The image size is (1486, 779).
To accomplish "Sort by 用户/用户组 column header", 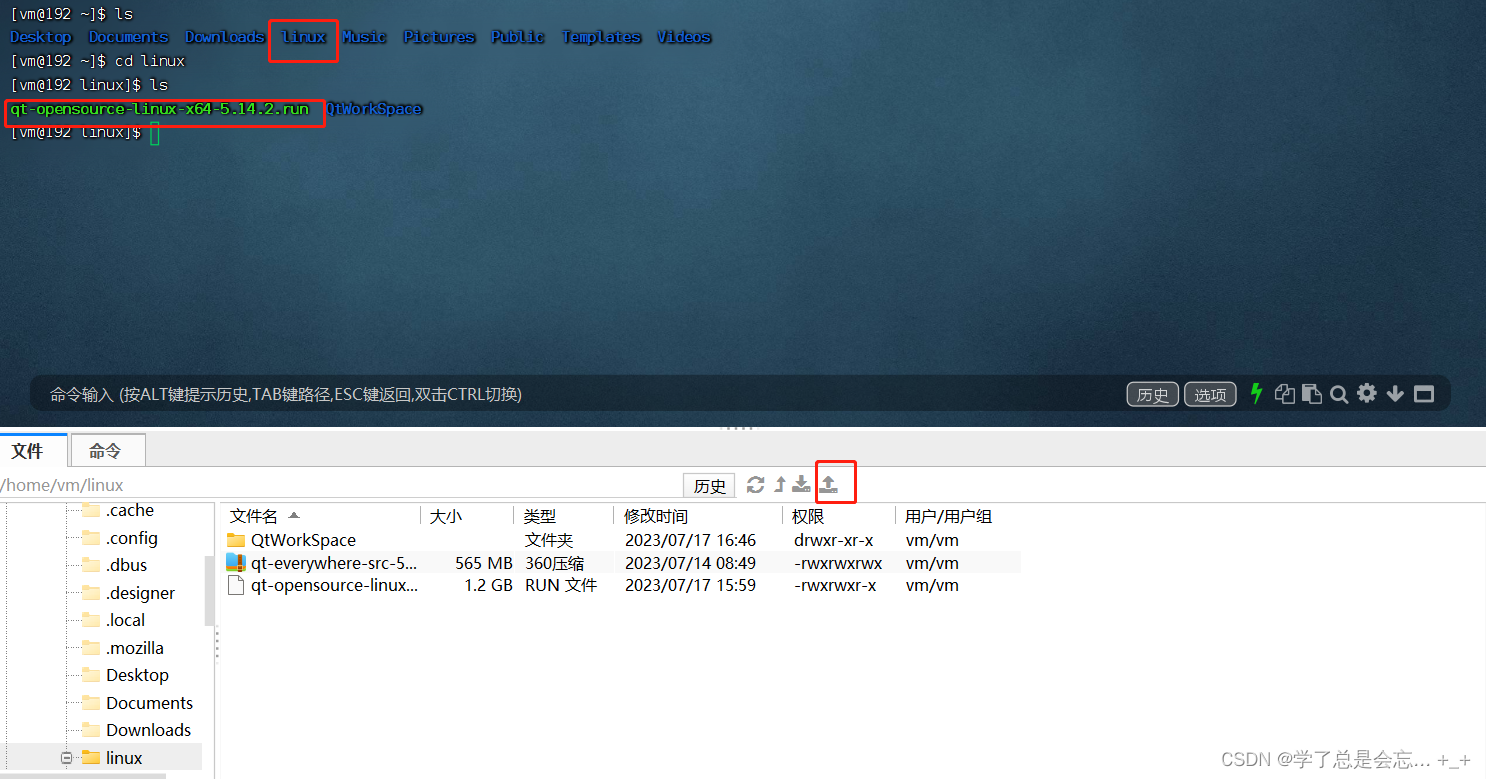I will click(x=948, y=516).
